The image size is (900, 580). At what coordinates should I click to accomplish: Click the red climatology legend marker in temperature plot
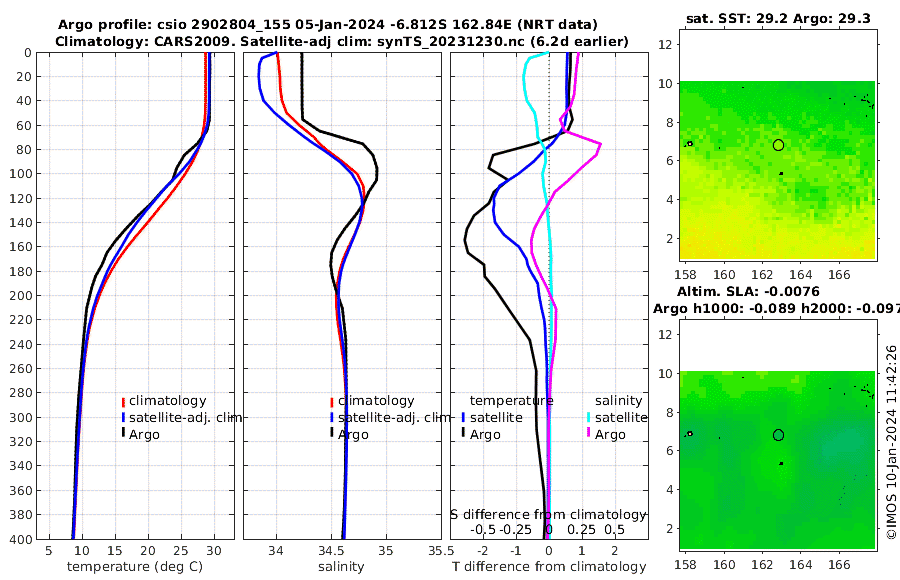123,402
